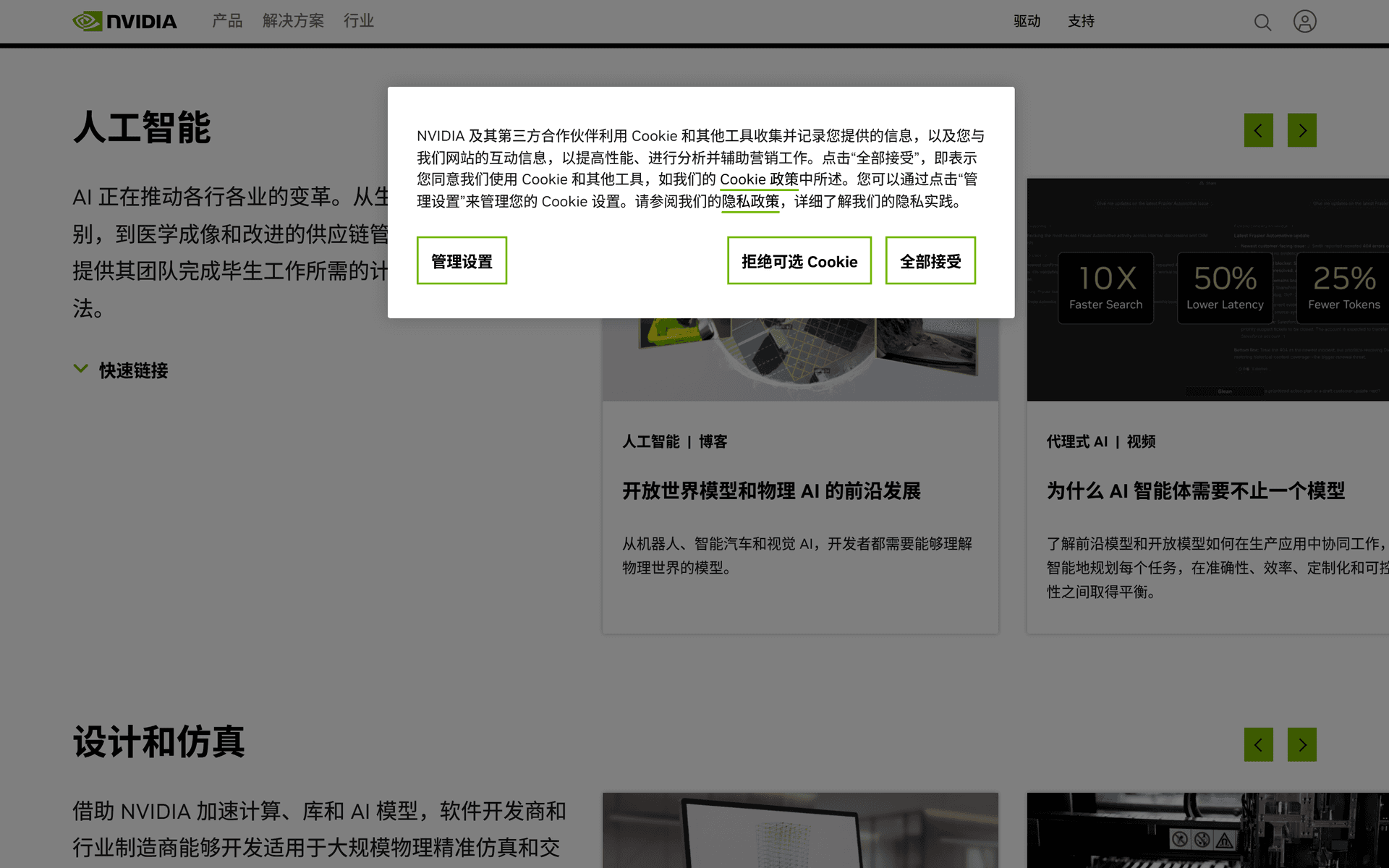1389x868 pixels.
Task: Go to previous slide in 人工智能 carousel
Action: (1258, 130)
